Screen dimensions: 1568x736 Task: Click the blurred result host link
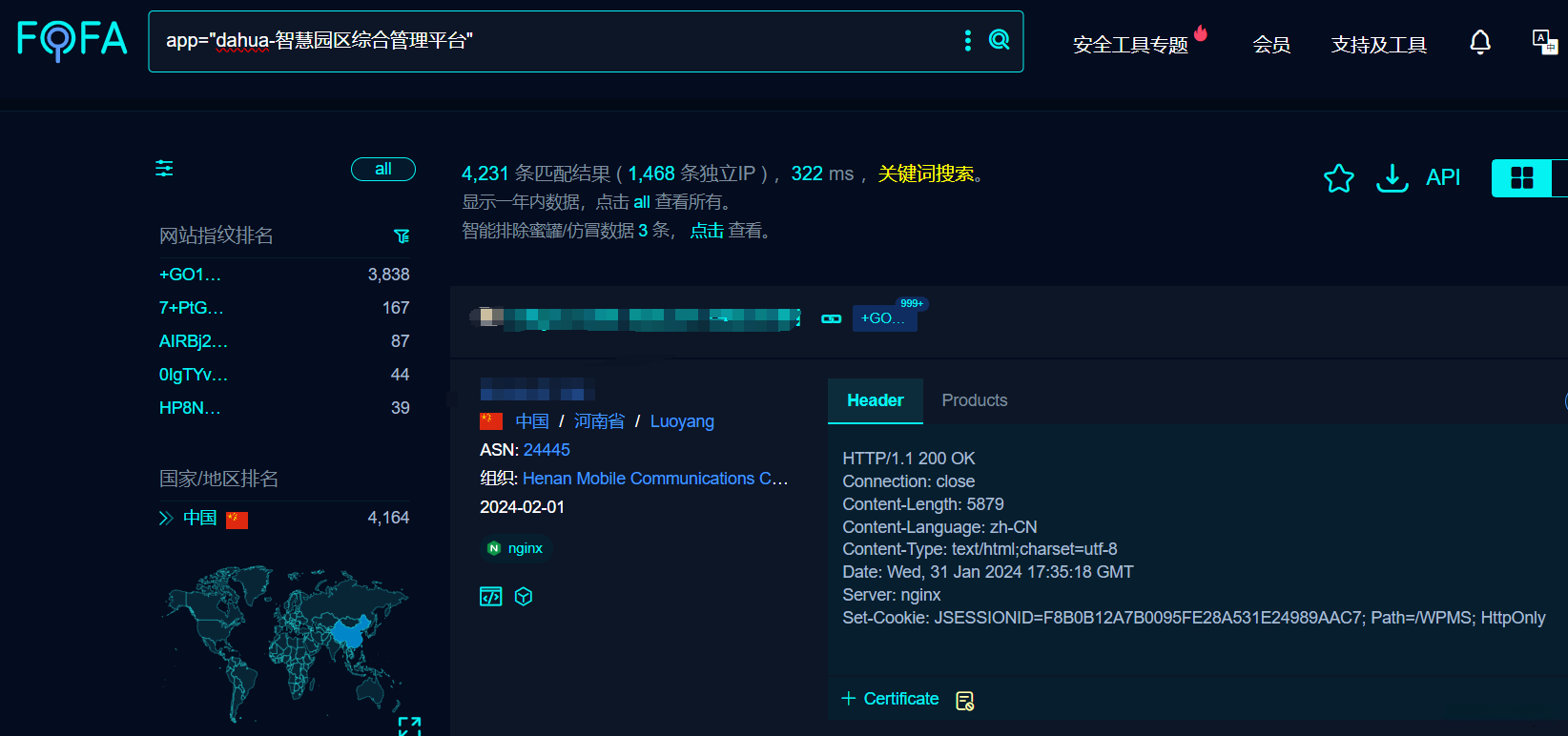636,318
